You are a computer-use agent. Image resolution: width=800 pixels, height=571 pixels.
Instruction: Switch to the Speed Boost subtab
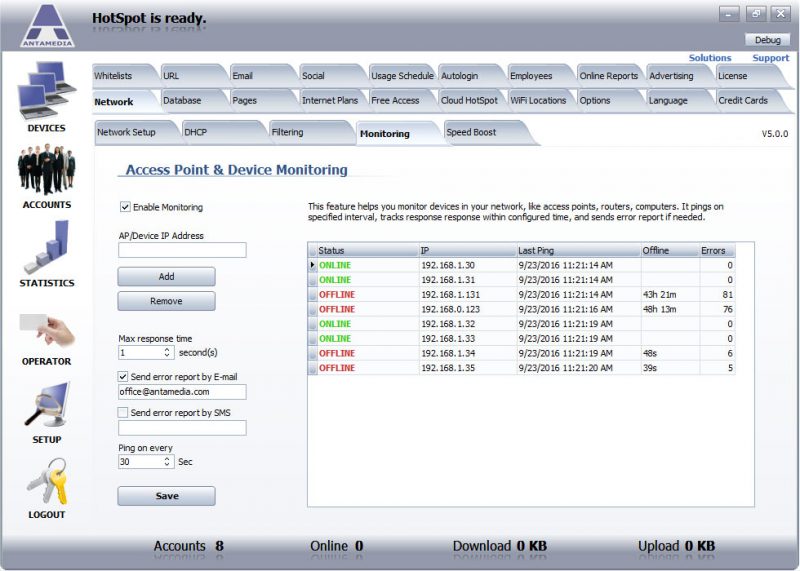click(x=485, y=132)
